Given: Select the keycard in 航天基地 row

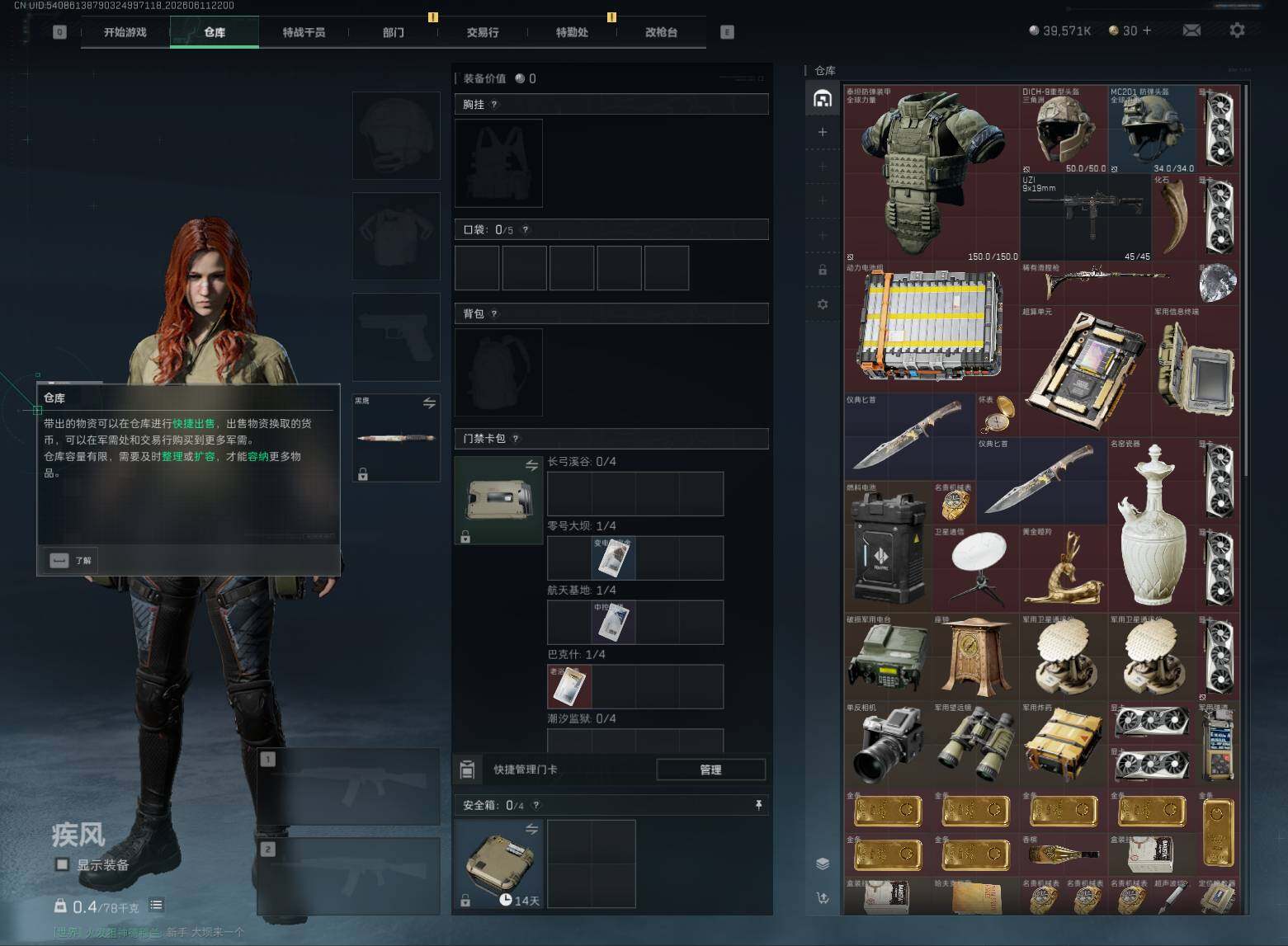Looking at the screenshot, I should pyautogui.click(x=613, y=622).
